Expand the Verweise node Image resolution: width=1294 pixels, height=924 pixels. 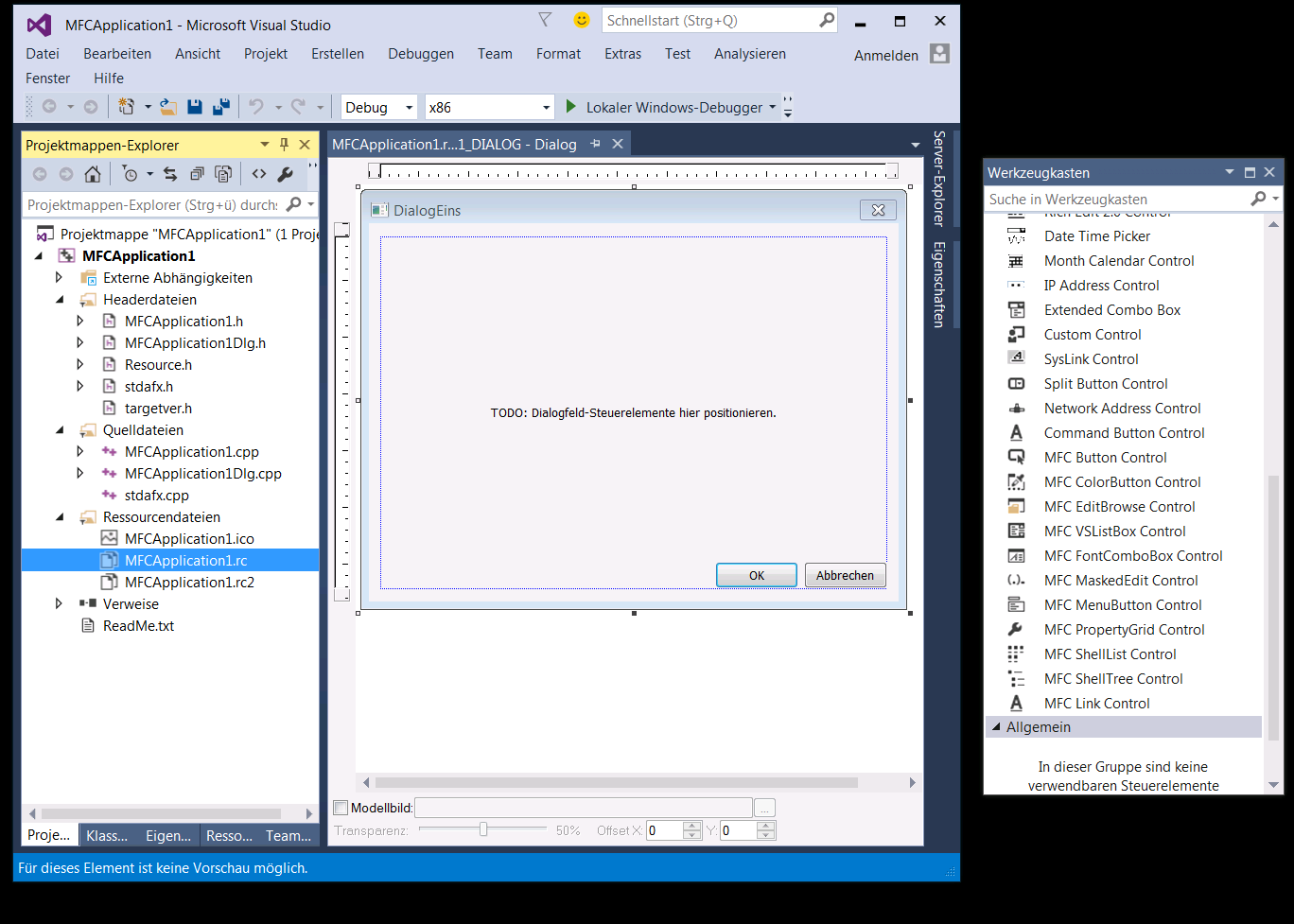[59, 604]
